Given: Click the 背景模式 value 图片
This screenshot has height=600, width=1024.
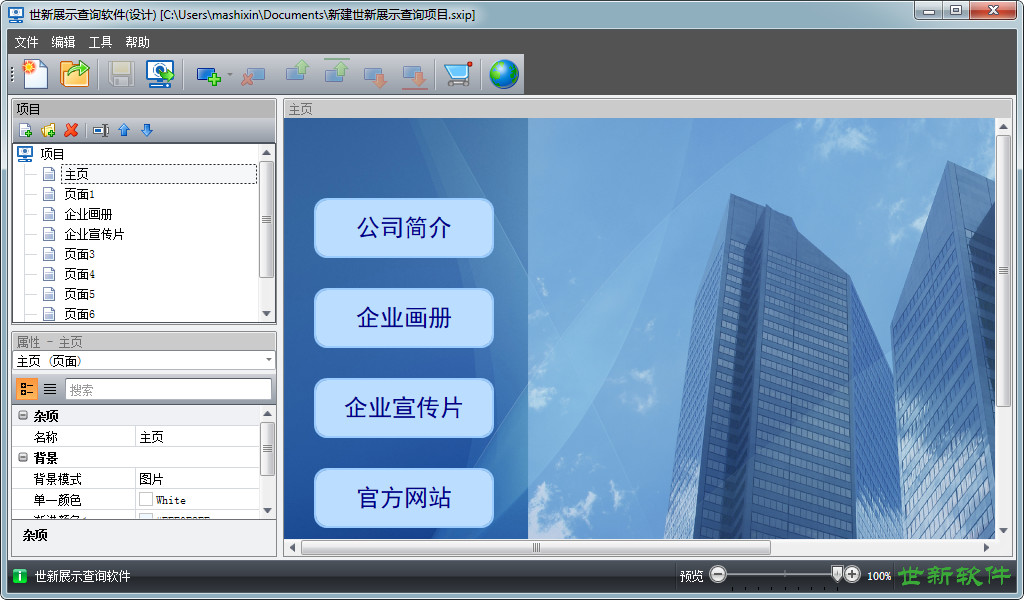Looking at the screenshot, I should click(197, 479).
